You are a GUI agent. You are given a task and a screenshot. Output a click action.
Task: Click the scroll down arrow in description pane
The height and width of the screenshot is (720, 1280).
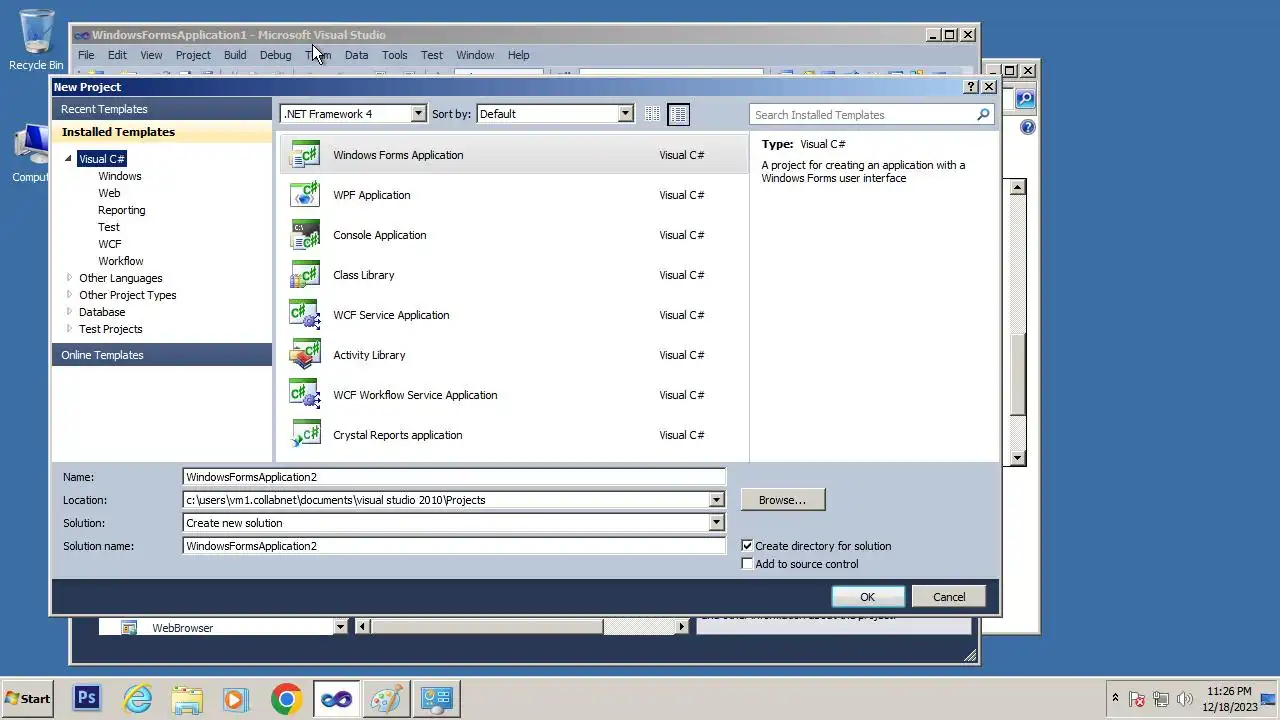pyautogui.click(x=1017, y=458)
